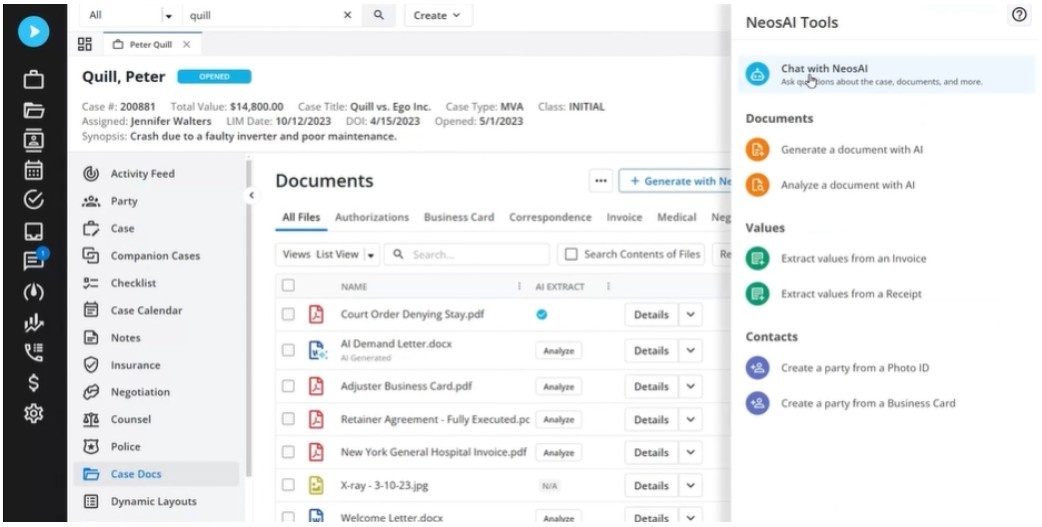This screenshot has width=1042, height=527.
Task: Check the Retainer Agreement row checkbox
Action: pos(288,419)
